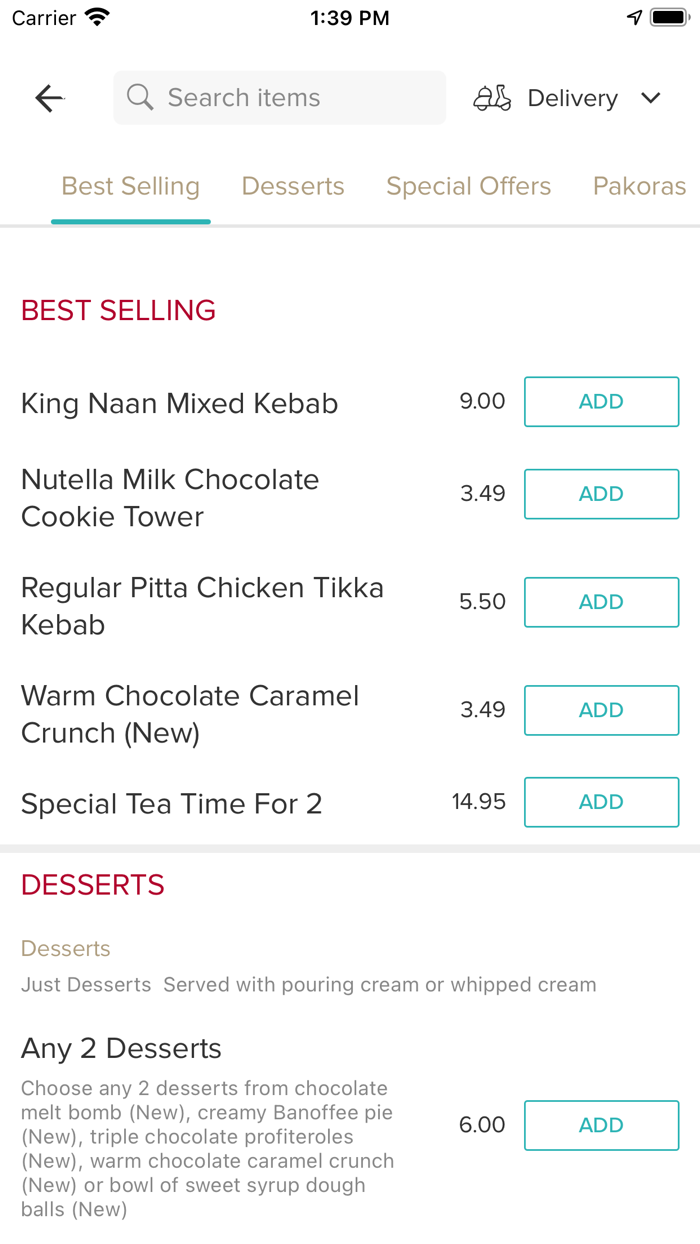Switch to the Best Selling tab
The height and width of the screenshot is (1244, 700).
[131, 187]
